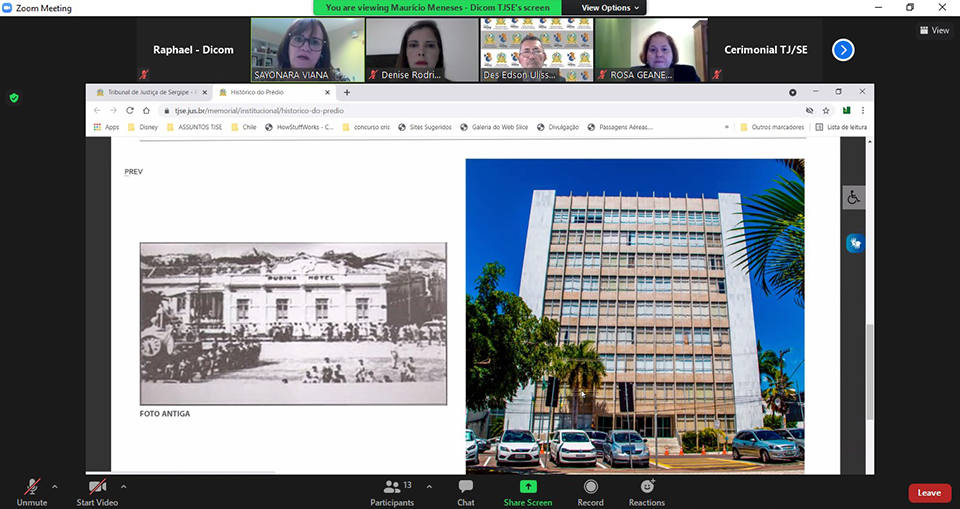960x509 pixels.
Task: Click the blue sign-language hands widget
Action: coord(854,243)
